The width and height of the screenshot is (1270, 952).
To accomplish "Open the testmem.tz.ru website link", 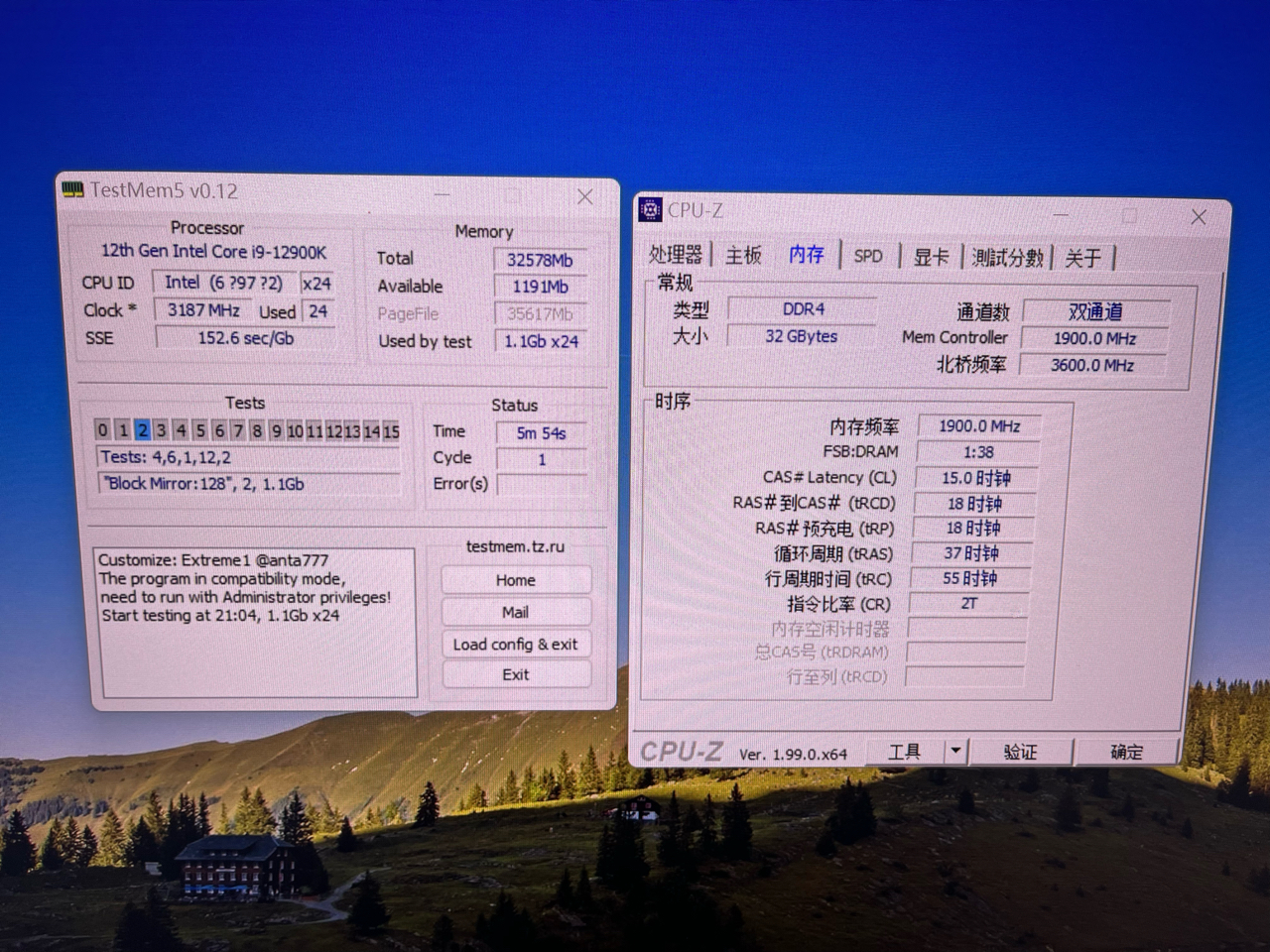I will [515, 546].
